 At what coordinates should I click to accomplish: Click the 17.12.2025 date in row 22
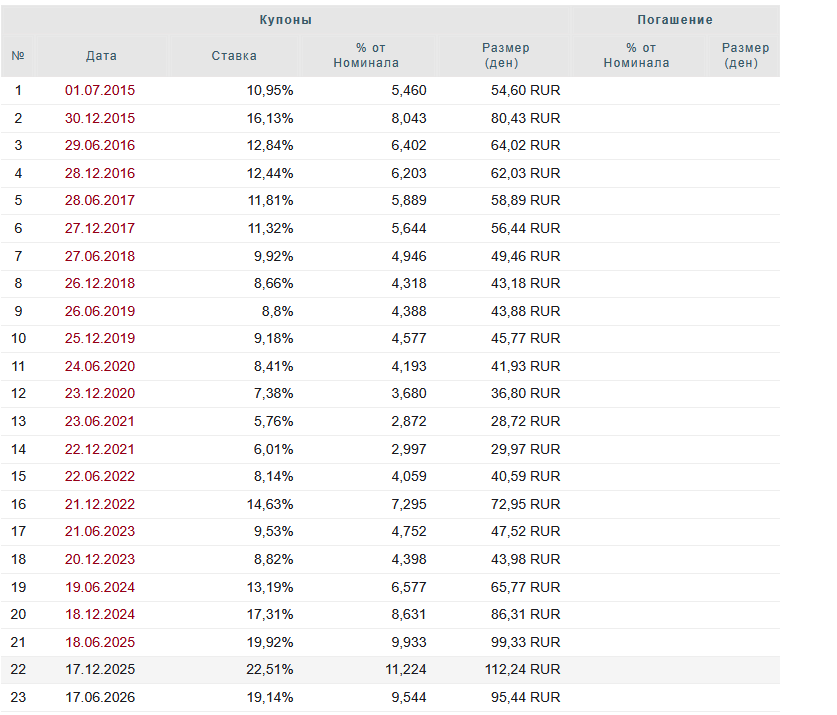coord(100,669)
